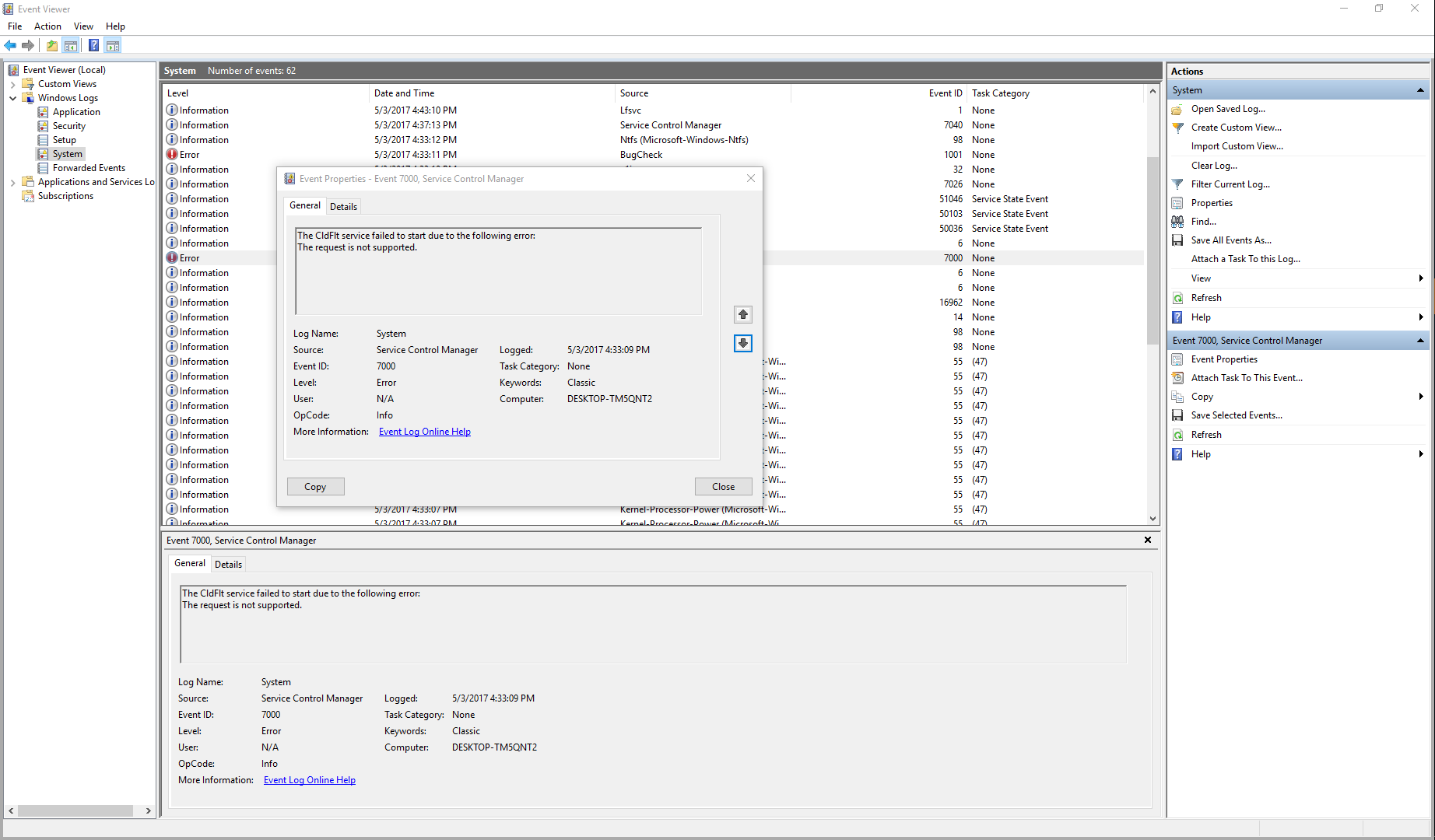Close the Event Properties dialog with X

click(750, 178)
